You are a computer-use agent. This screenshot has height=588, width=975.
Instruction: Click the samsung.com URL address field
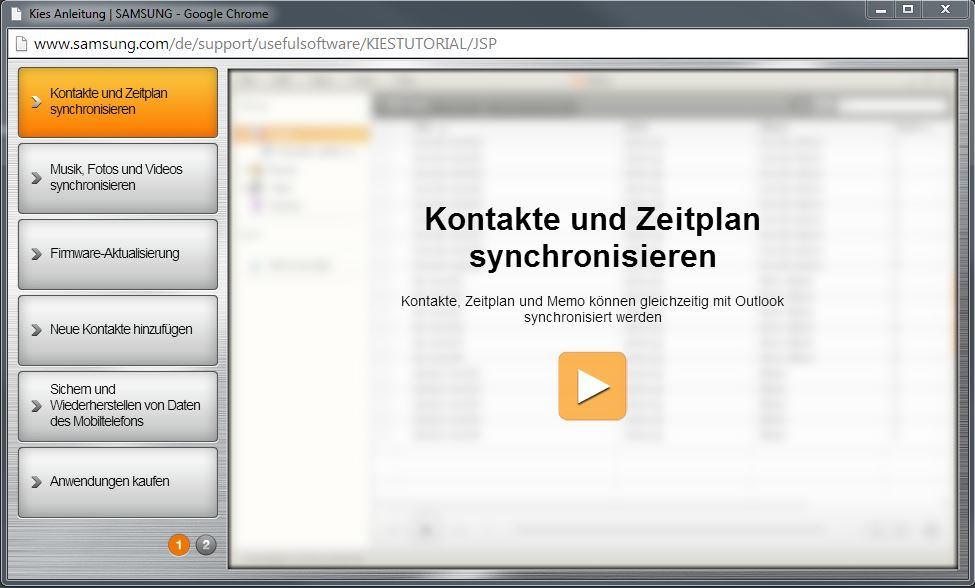[x=400, y=44]
